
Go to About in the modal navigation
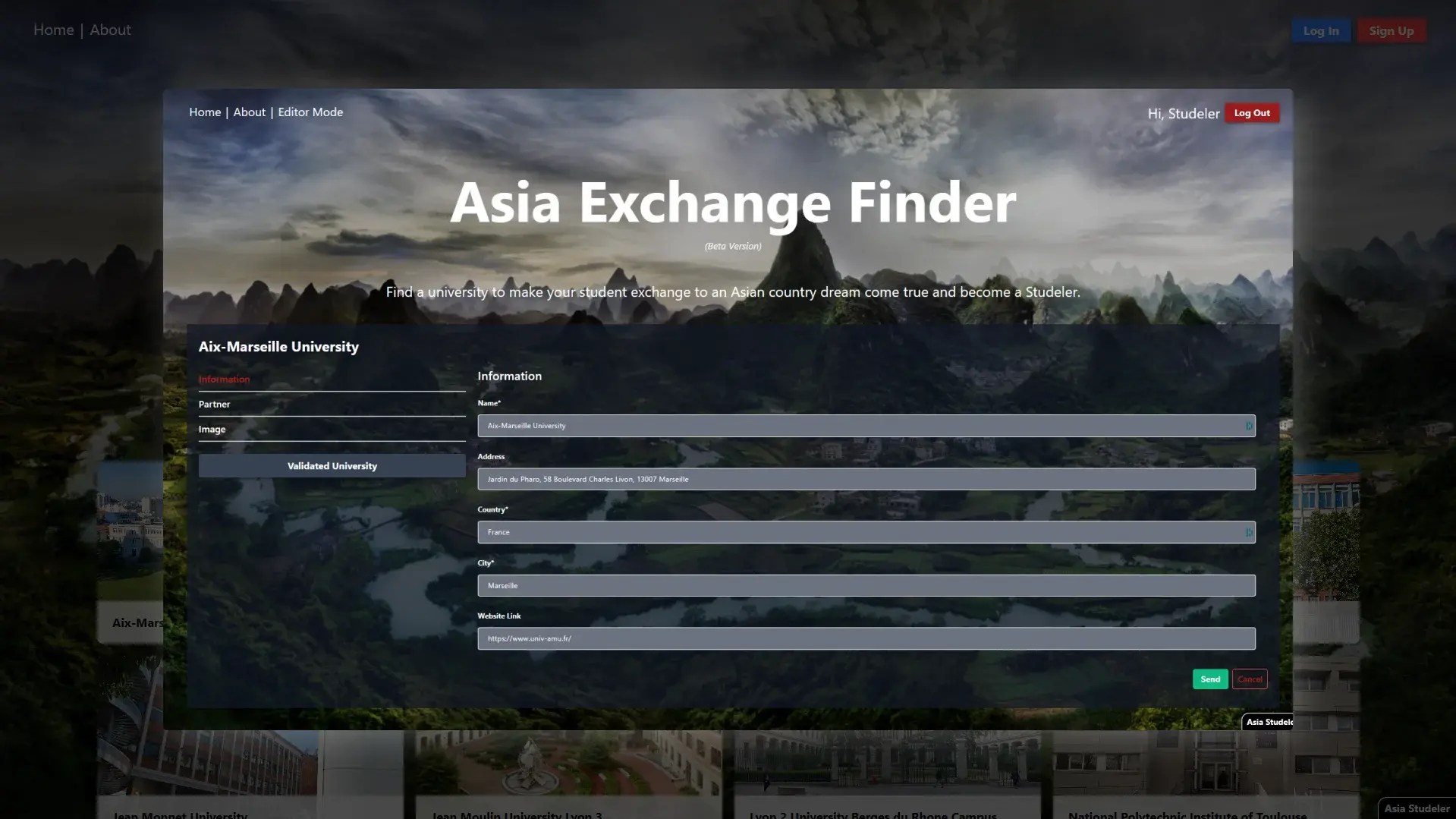click(x=249, y=112)
